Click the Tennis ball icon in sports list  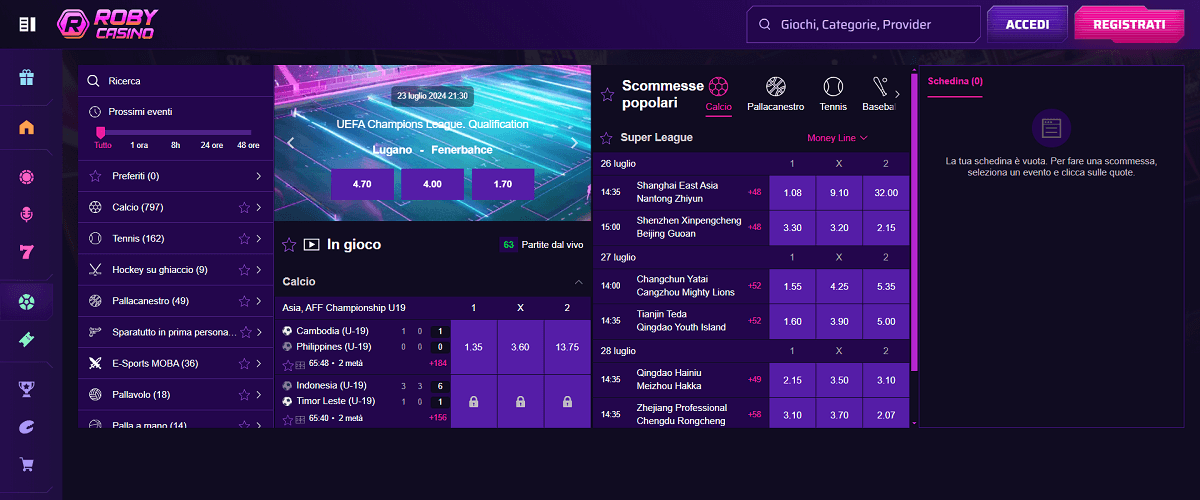95,238
